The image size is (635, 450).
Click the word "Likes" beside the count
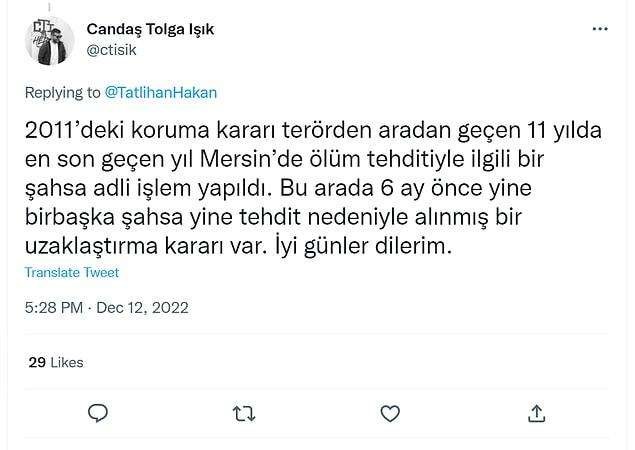click(67, 362)
